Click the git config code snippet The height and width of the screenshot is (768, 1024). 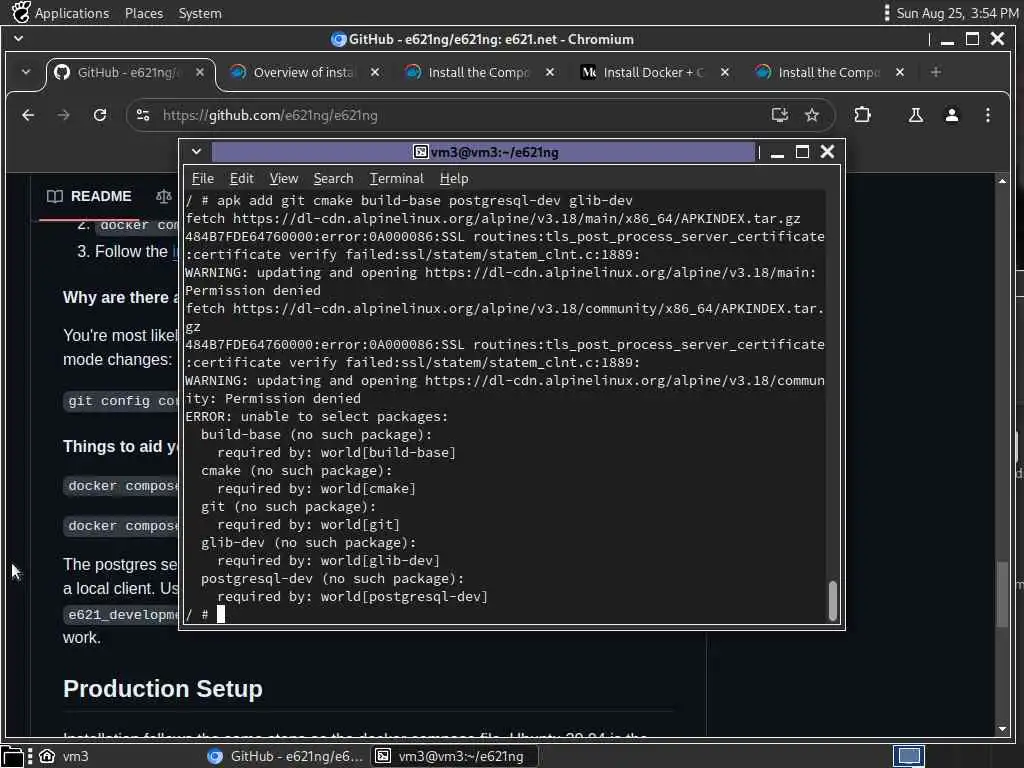pyautogui.click(x=122, y=401)
